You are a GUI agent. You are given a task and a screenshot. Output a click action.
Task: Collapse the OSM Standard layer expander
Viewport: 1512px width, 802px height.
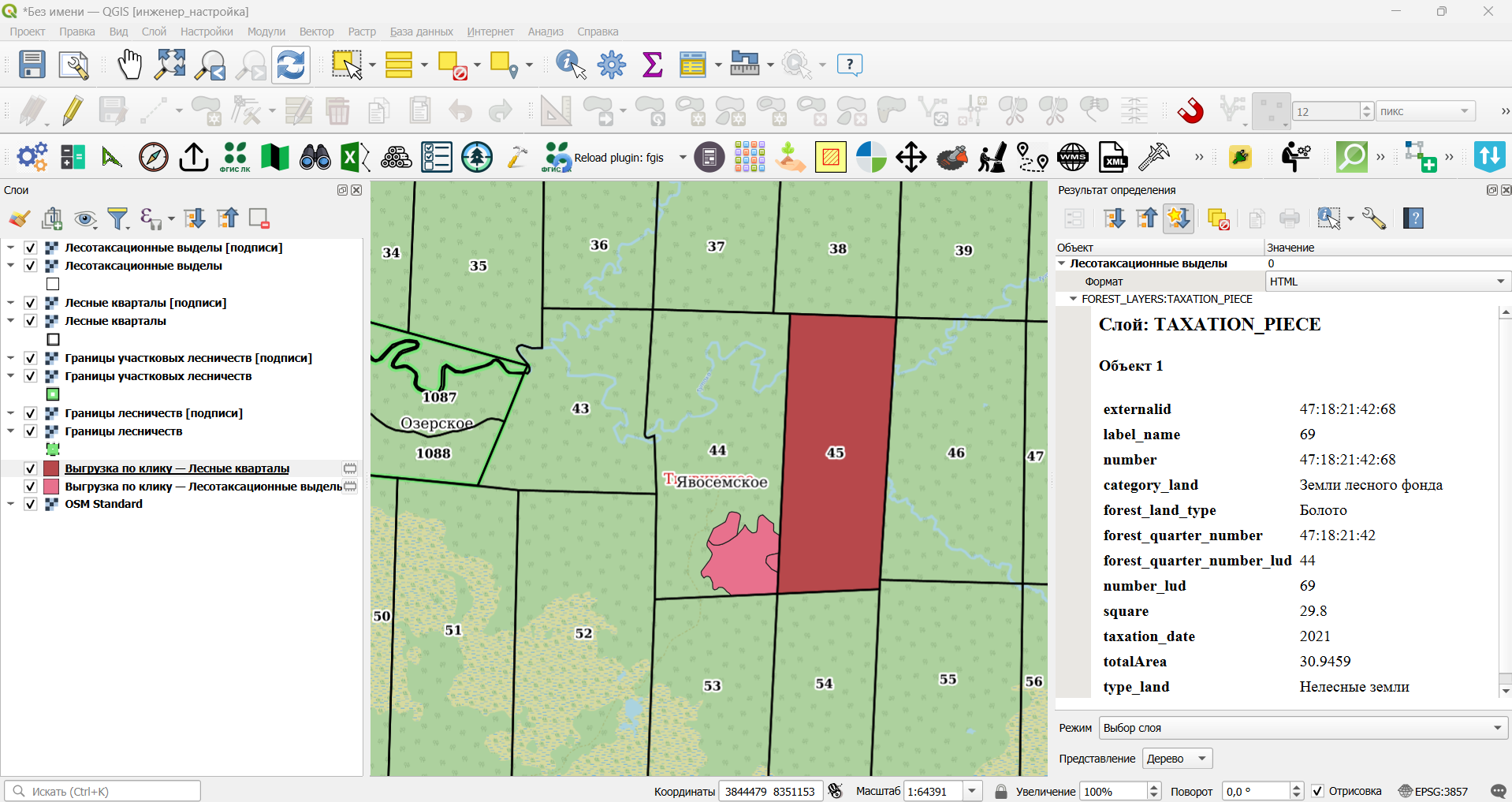point(11,504)
